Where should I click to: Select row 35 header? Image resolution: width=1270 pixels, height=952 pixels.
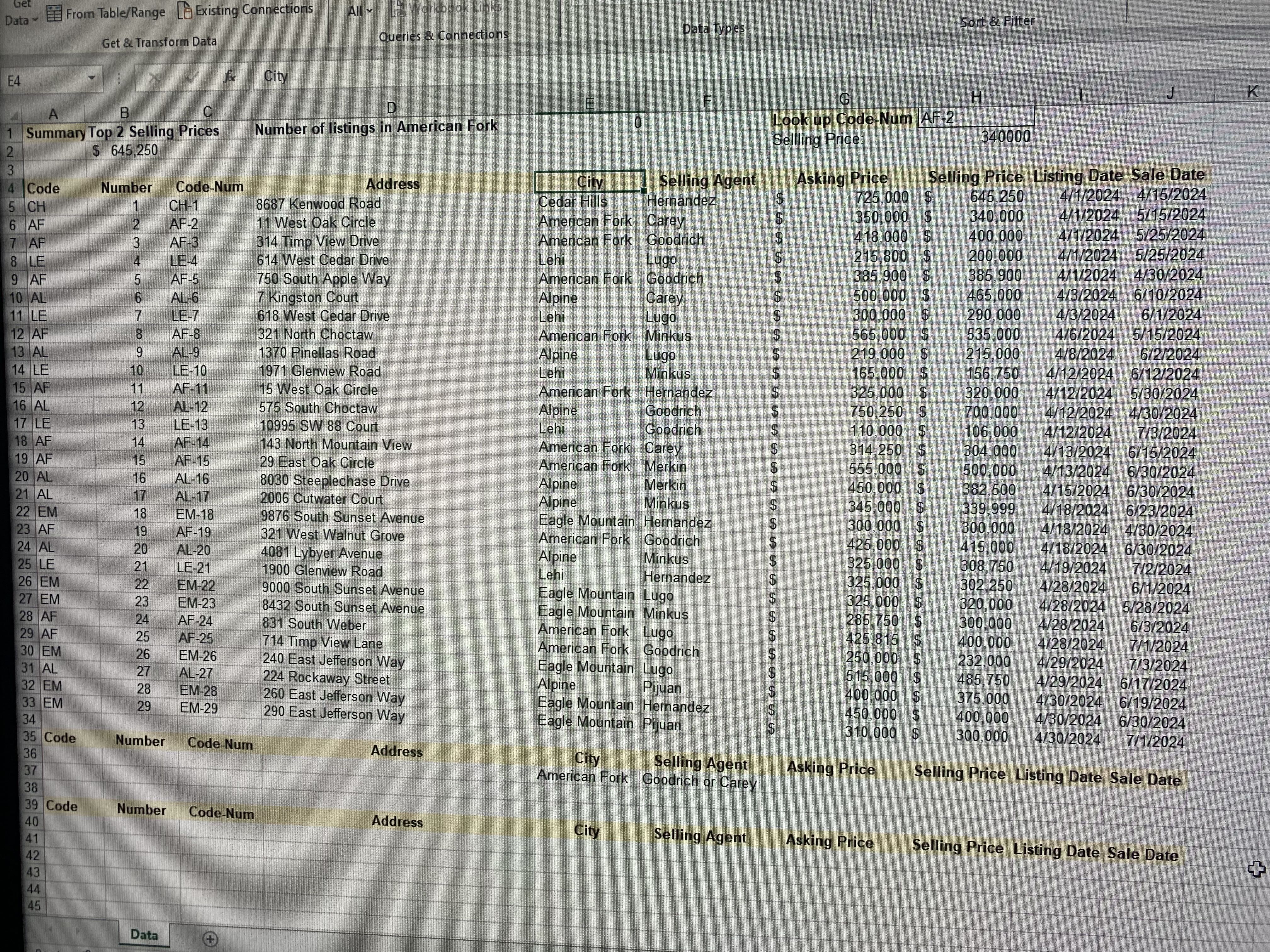pos(29,736)
